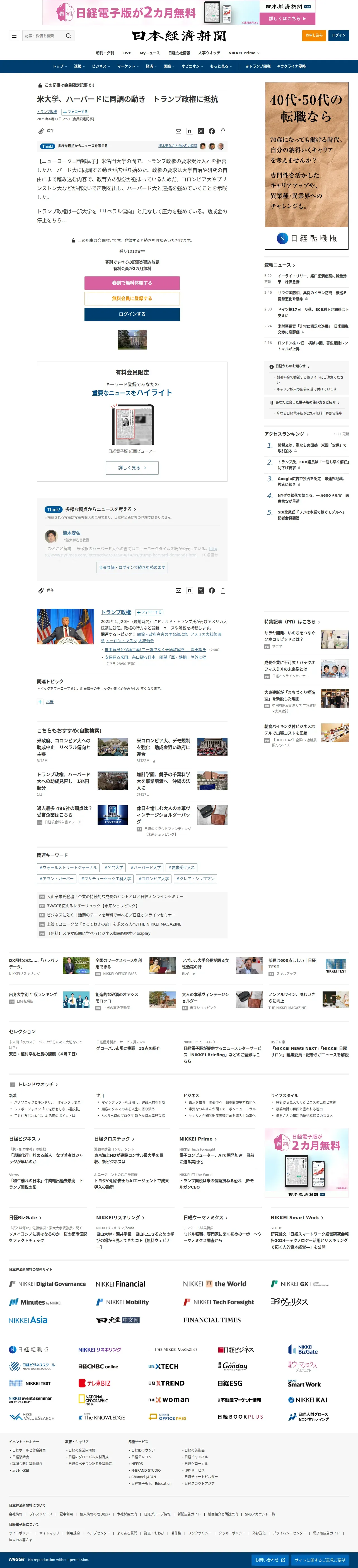
Task: Click the commentator avatars beside 植木安弘さん他2名の投稿
Action: [212, 146]
